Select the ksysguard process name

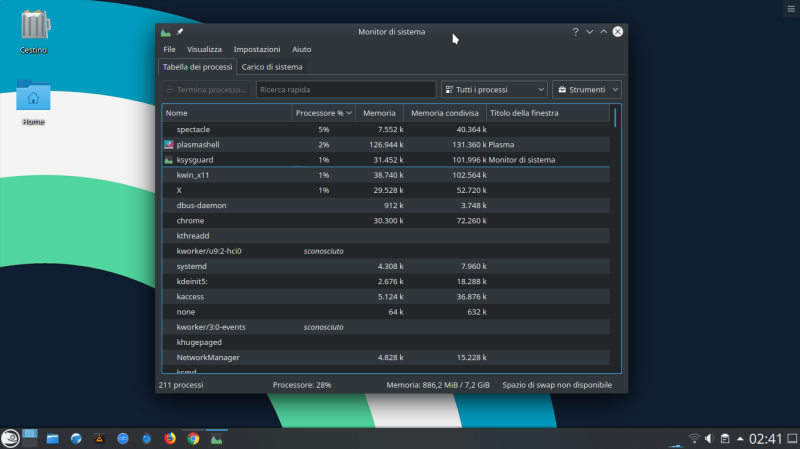pos(195,160)
